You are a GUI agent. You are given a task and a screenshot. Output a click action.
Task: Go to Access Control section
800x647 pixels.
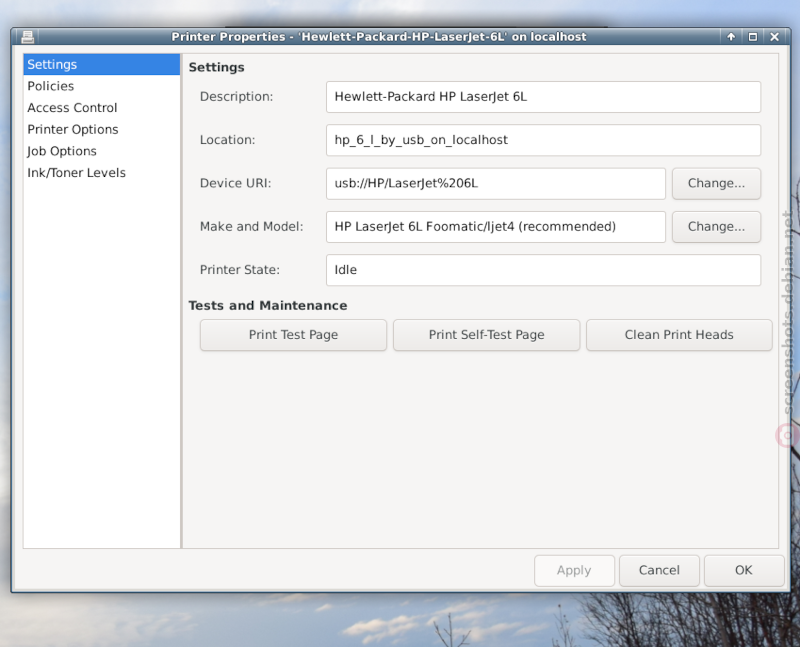pyautogui.click(x=102, y=108)
